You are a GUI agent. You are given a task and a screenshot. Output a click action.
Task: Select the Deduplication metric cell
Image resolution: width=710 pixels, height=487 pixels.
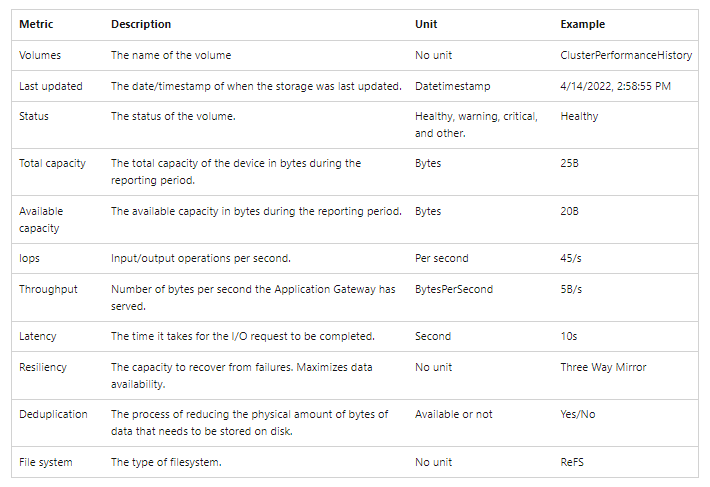pos(53,414)
